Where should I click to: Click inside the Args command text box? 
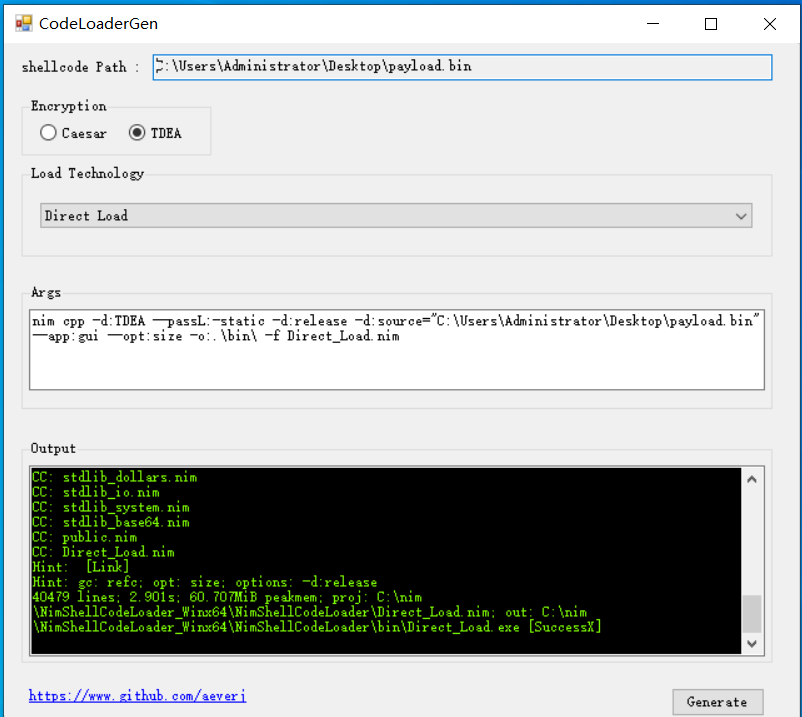click(396, 350)
